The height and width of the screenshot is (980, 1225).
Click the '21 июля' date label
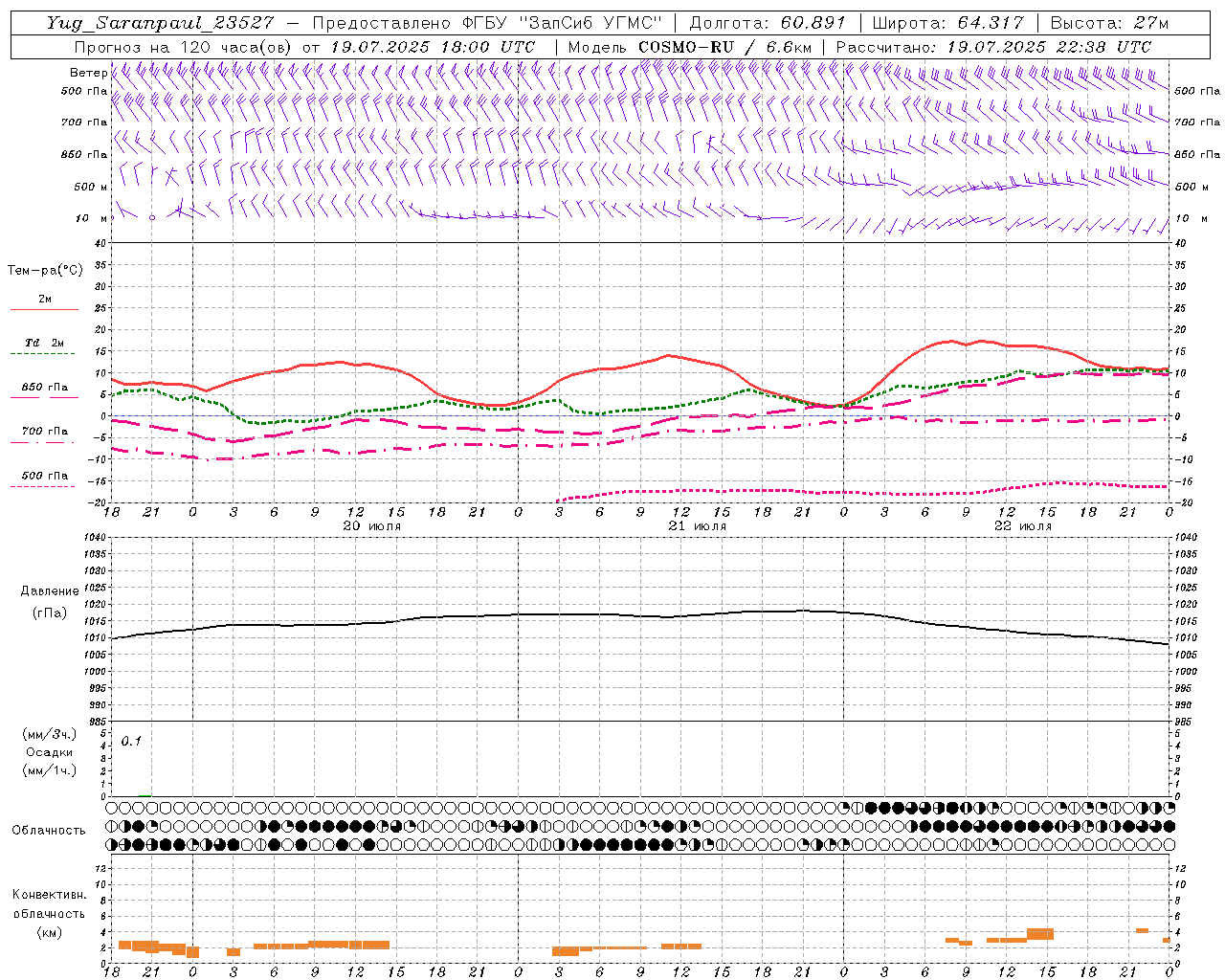pos(697,526)
